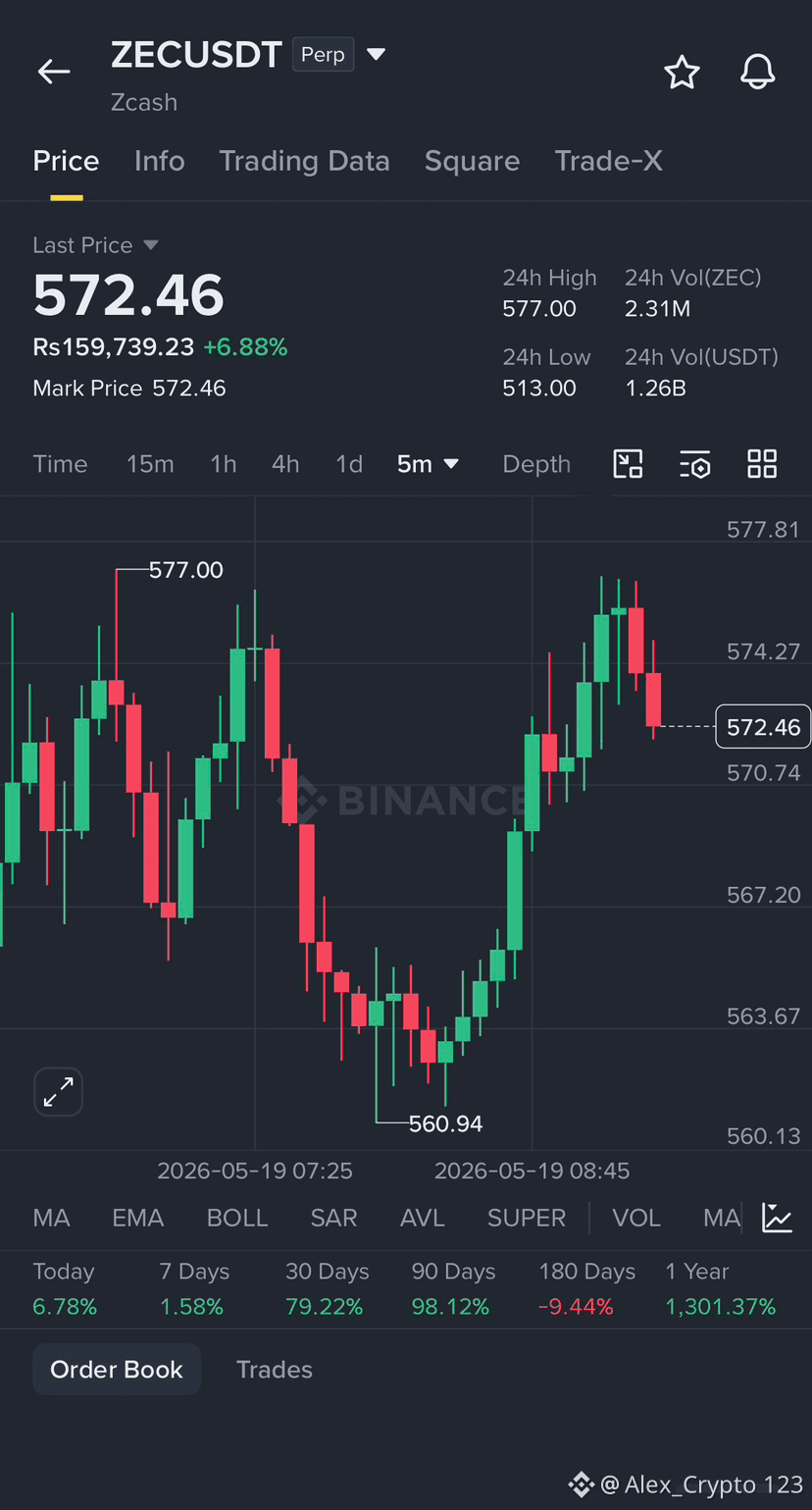Tap the 2026-05-19 07:25 time label
Screen dimensions: 812x1510
tap(255, 1171)
